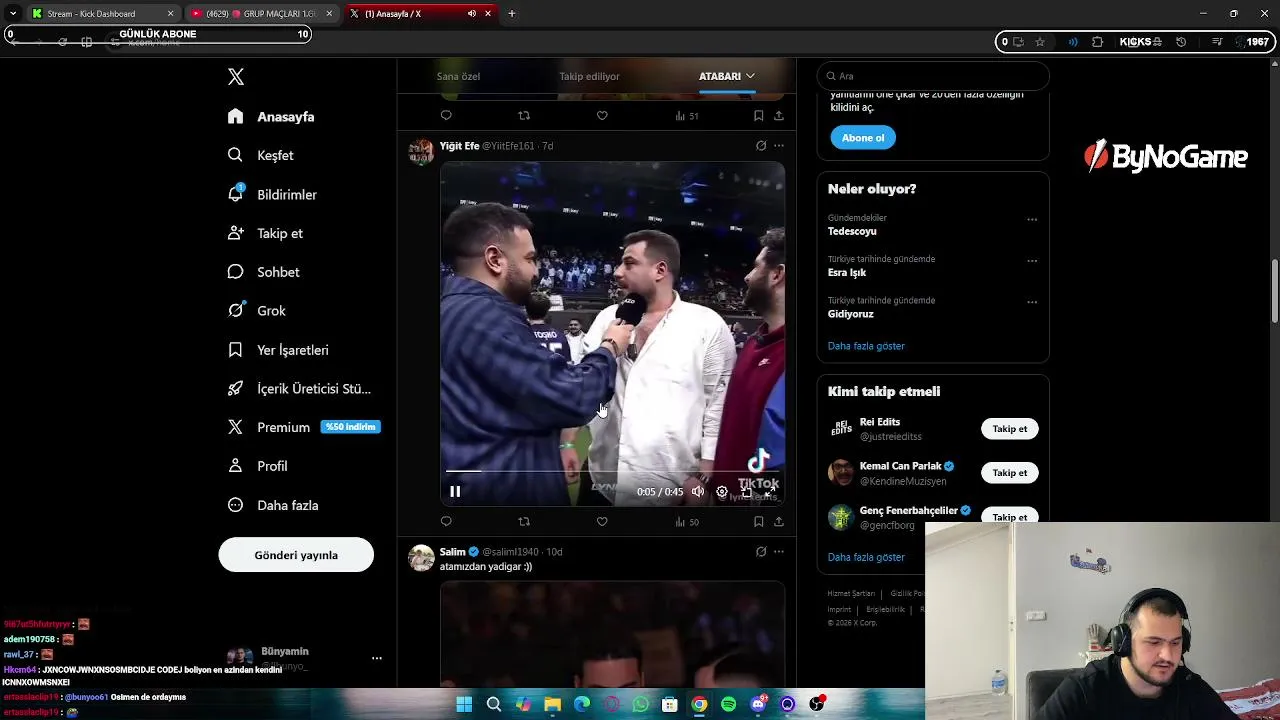Open more menu on Salim's post
This screenshot has width=1280, height=720.
pyautogui.click(x=779, y=552)
